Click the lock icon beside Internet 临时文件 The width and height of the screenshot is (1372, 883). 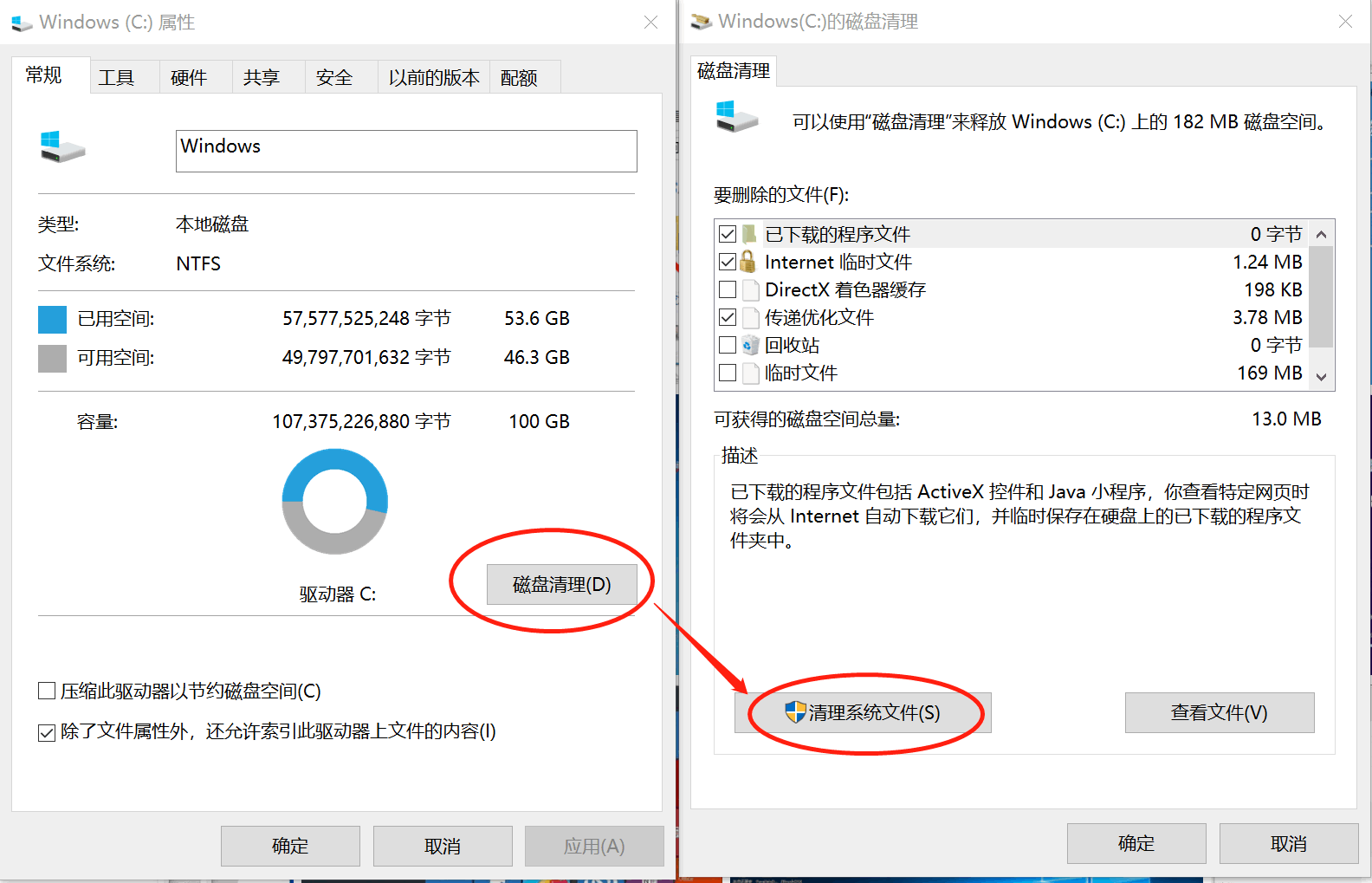coord(749,262)
